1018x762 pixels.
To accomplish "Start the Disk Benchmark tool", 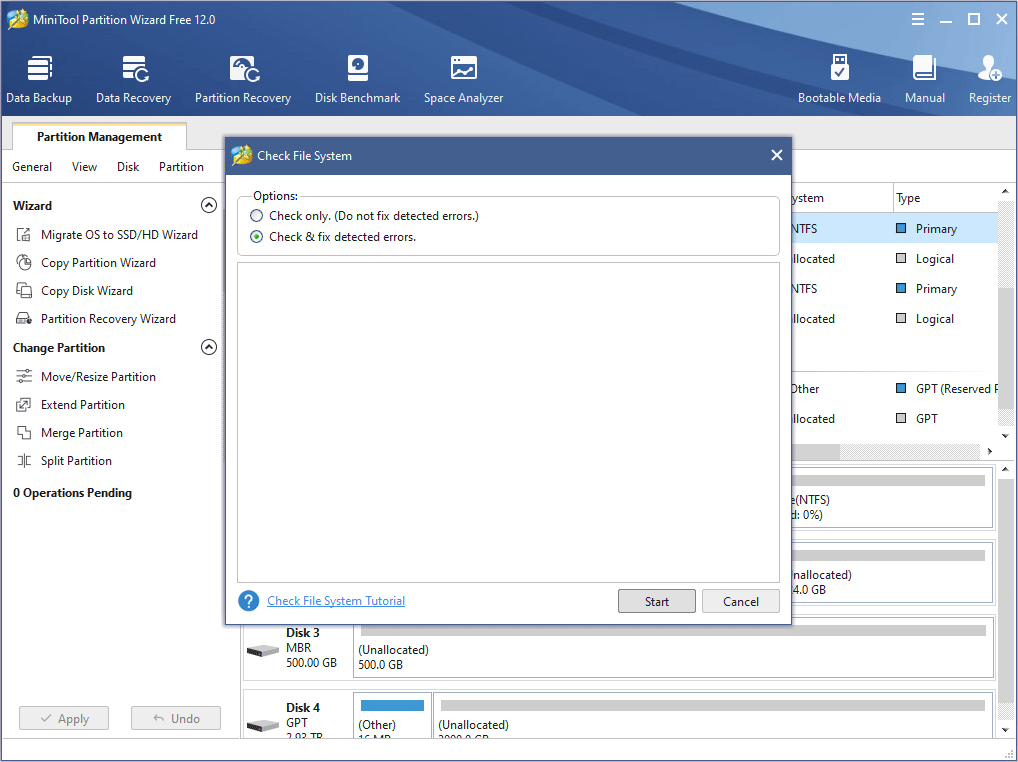I will tap(358, 79).
